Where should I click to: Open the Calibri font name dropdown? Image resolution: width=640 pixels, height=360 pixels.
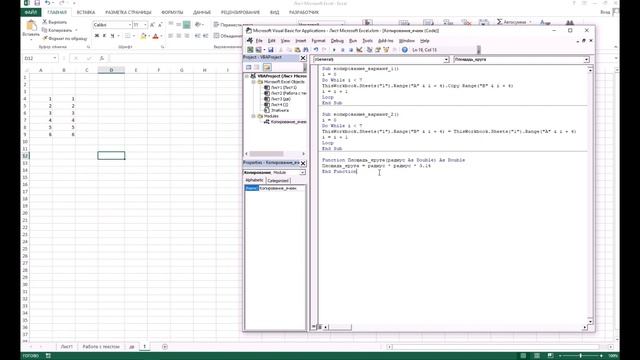pyautogui.click(x=130, y=25)
